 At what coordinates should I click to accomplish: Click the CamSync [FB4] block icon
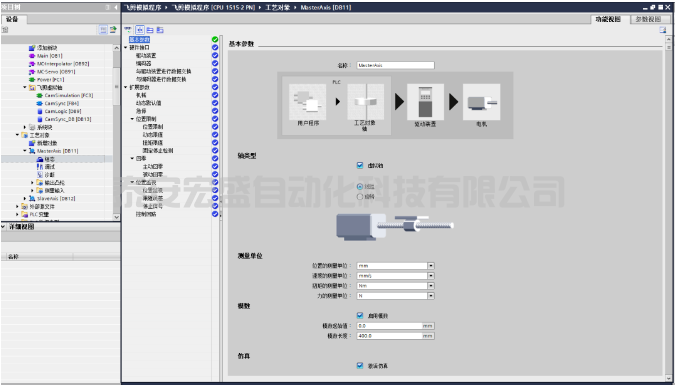40,103
